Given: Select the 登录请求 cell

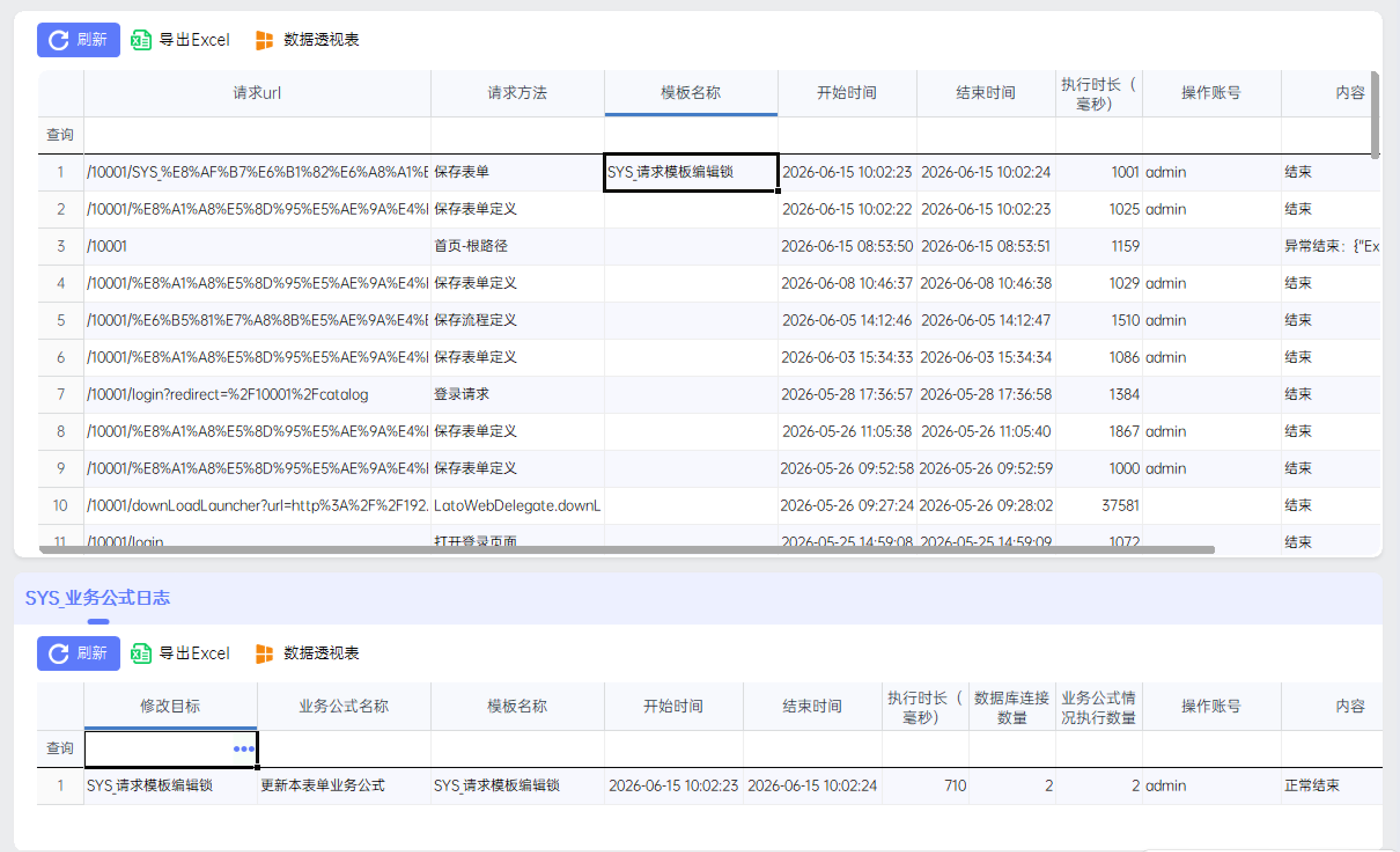Looking at the screenshot, I should point(518,395).
